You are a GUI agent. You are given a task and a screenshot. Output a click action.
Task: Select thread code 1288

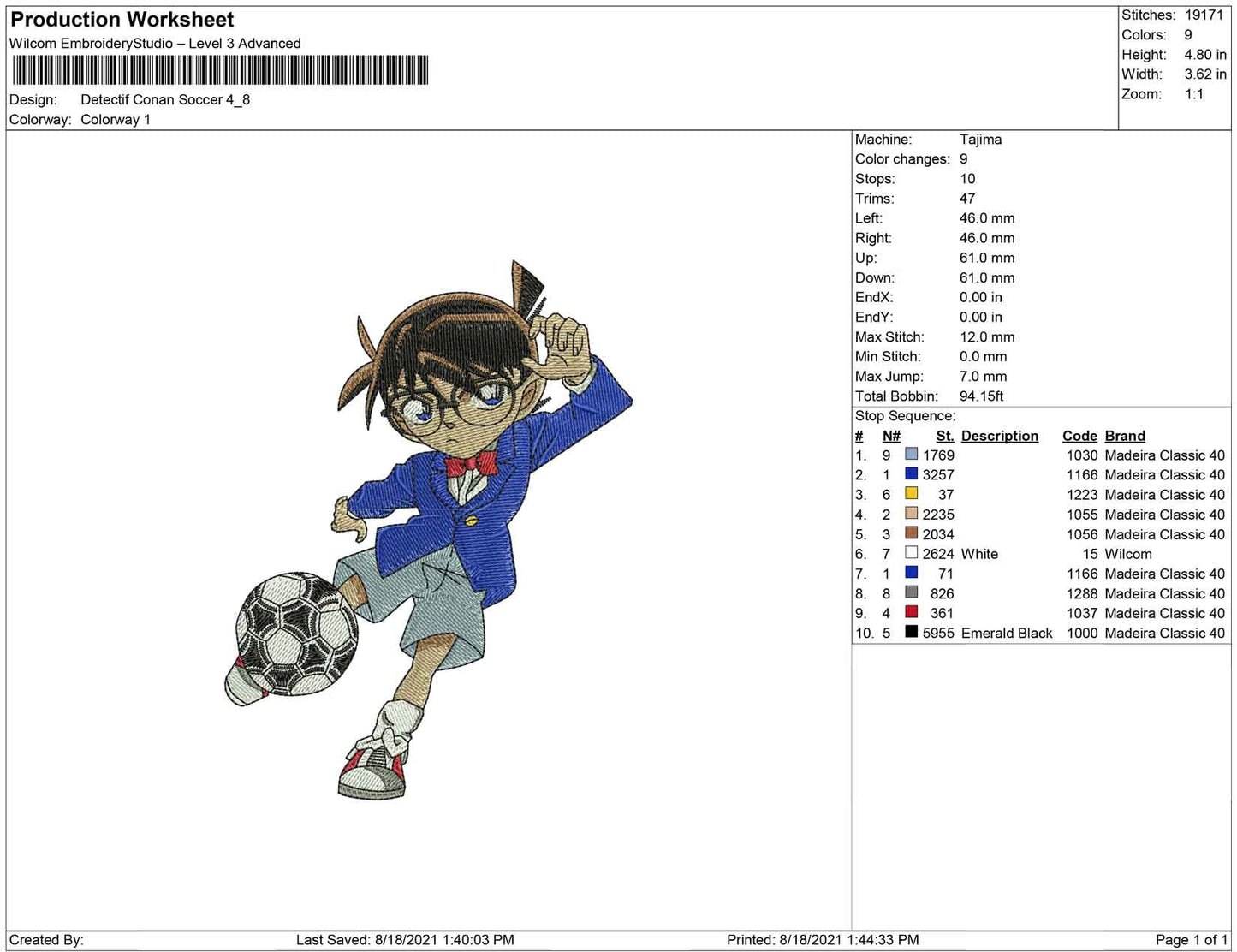click(x=1082, y=593)
